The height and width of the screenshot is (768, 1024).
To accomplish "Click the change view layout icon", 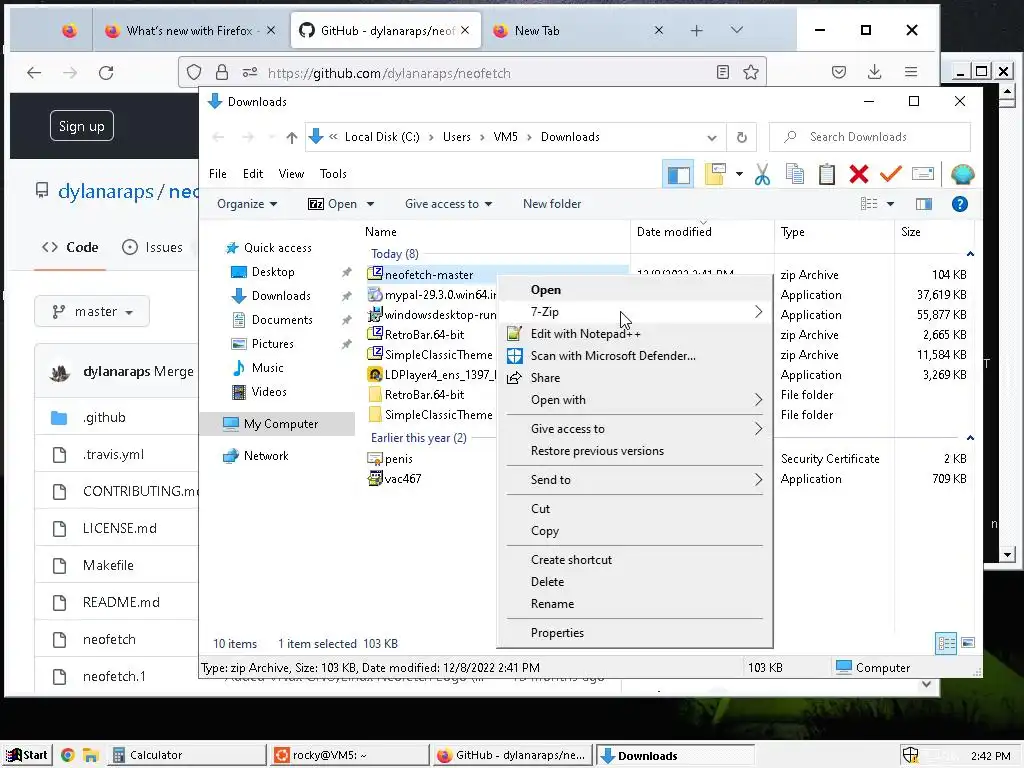I will click(869, 204).
